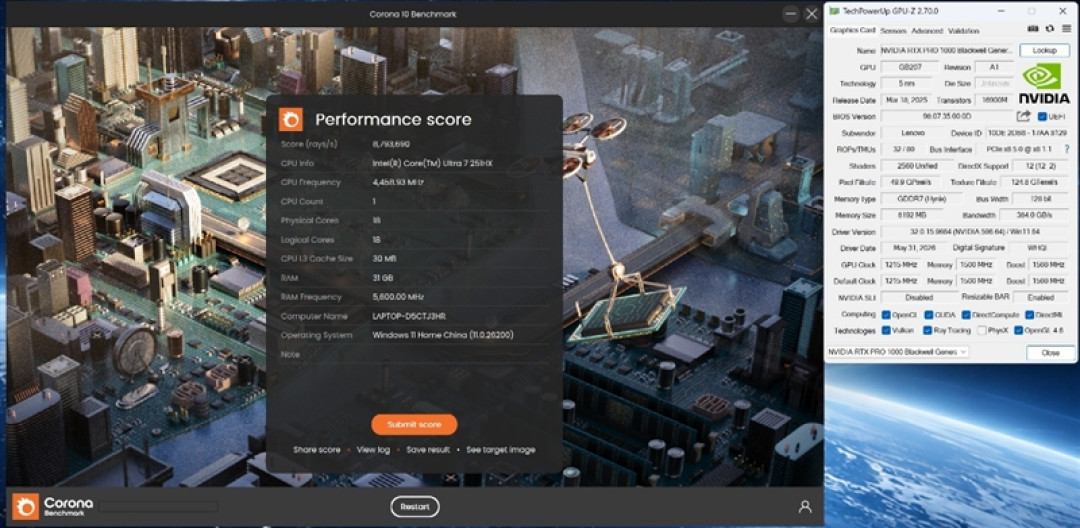Click the Resizable BAR Enabled field
This screenshot has width=1080, height=528.
point(1041,297)
